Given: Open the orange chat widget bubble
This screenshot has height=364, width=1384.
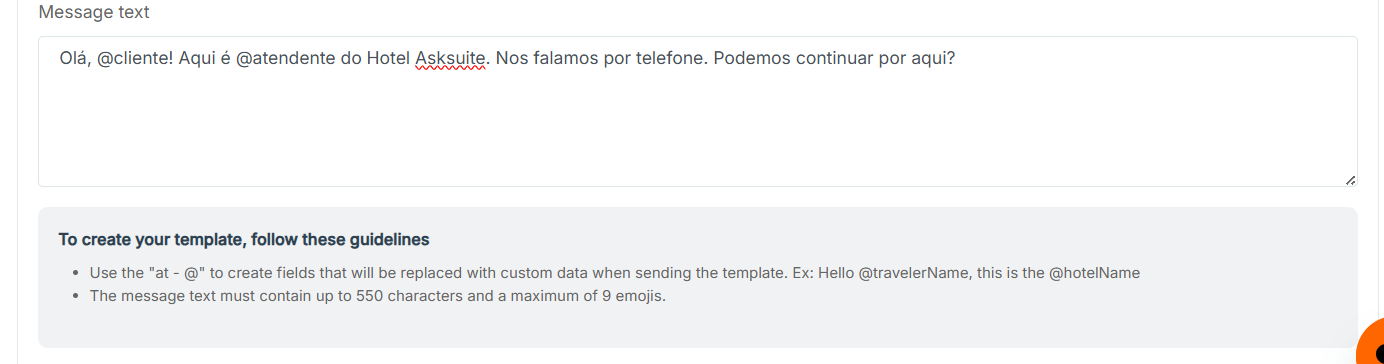Looking at the screenshot, I should click(x=1371, y=344).
